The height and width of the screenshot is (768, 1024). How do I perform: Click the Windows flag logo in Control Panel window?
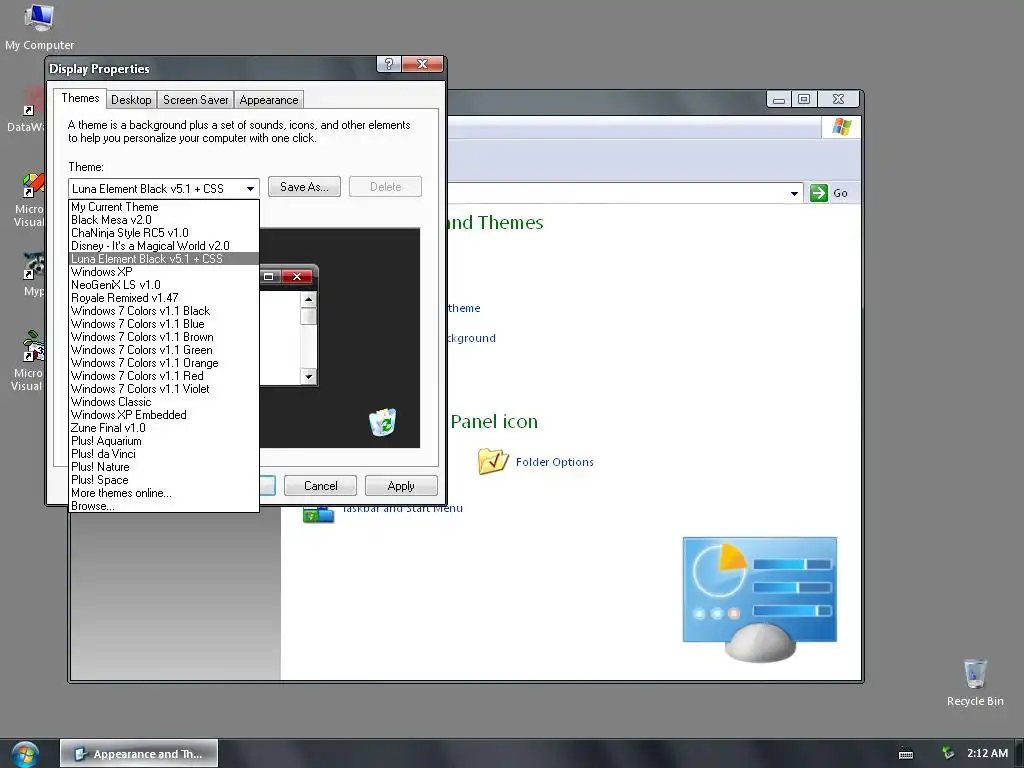pos(841,126)
